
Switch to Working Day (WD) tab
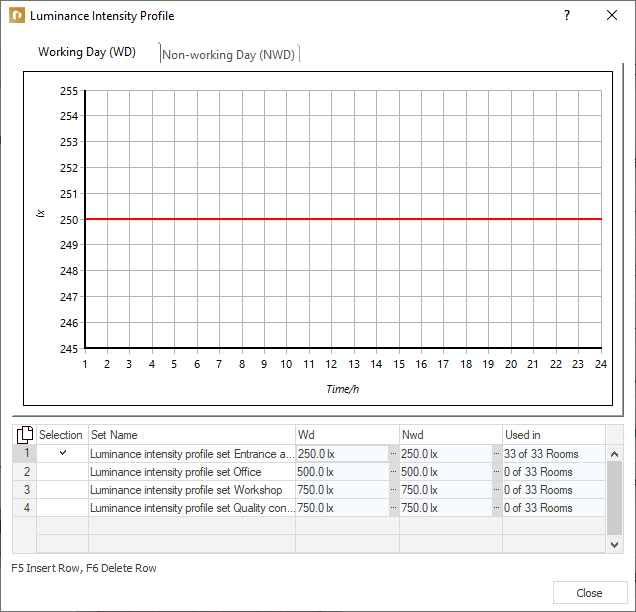[x=87, y=52]
